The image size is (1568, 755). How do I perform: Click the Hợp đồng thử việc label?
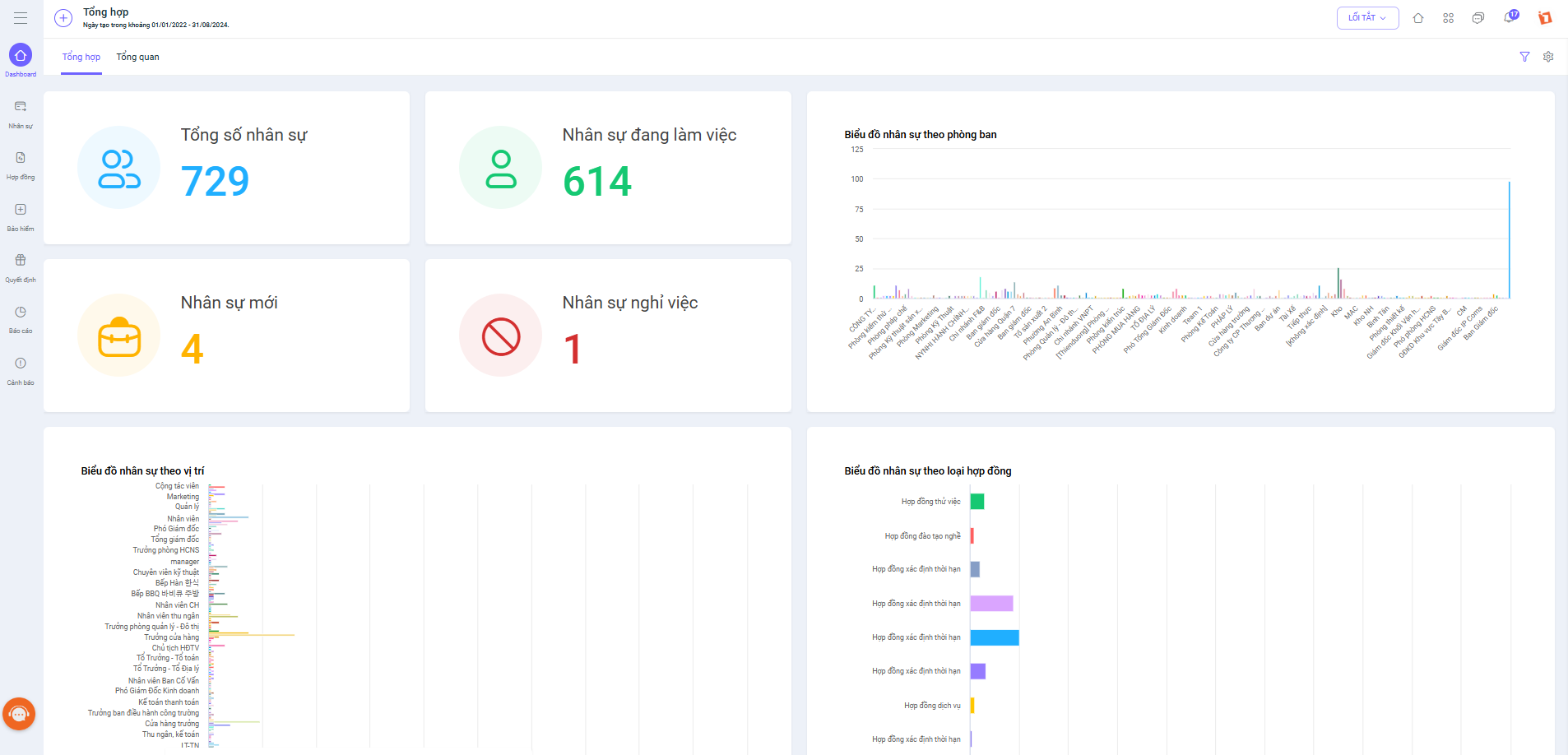930,502
